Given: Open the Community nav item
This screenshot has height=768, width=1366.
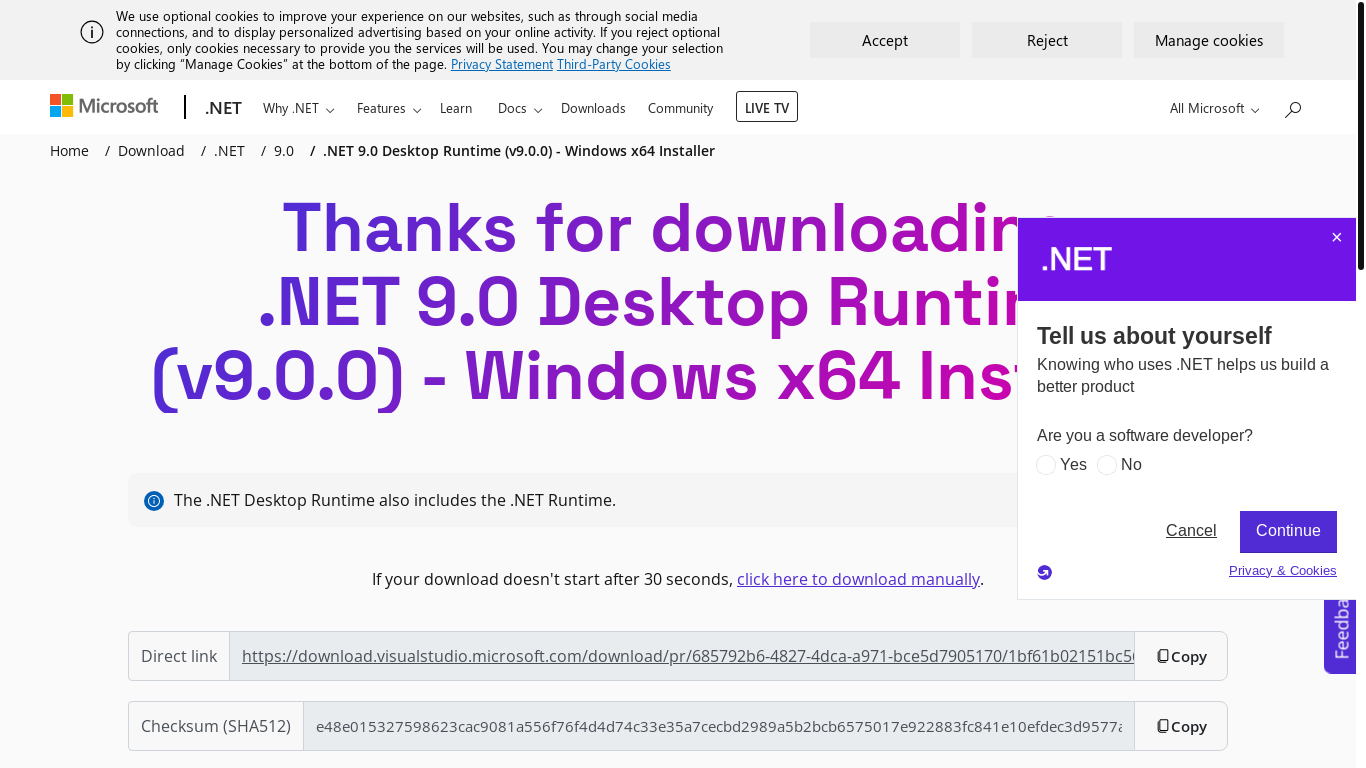Looking at the screenshot, I should point(680,108).
